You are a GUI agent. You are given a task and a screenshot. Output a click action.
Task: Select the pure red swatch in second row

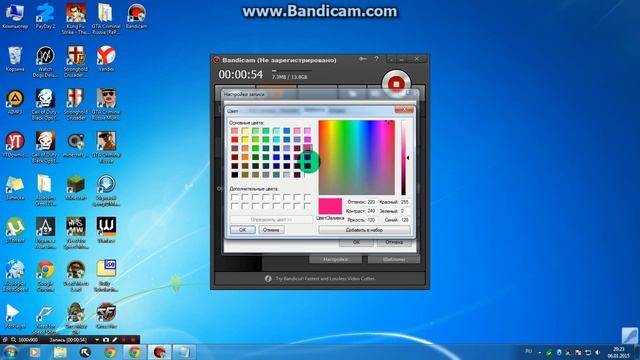pos(235,140)
